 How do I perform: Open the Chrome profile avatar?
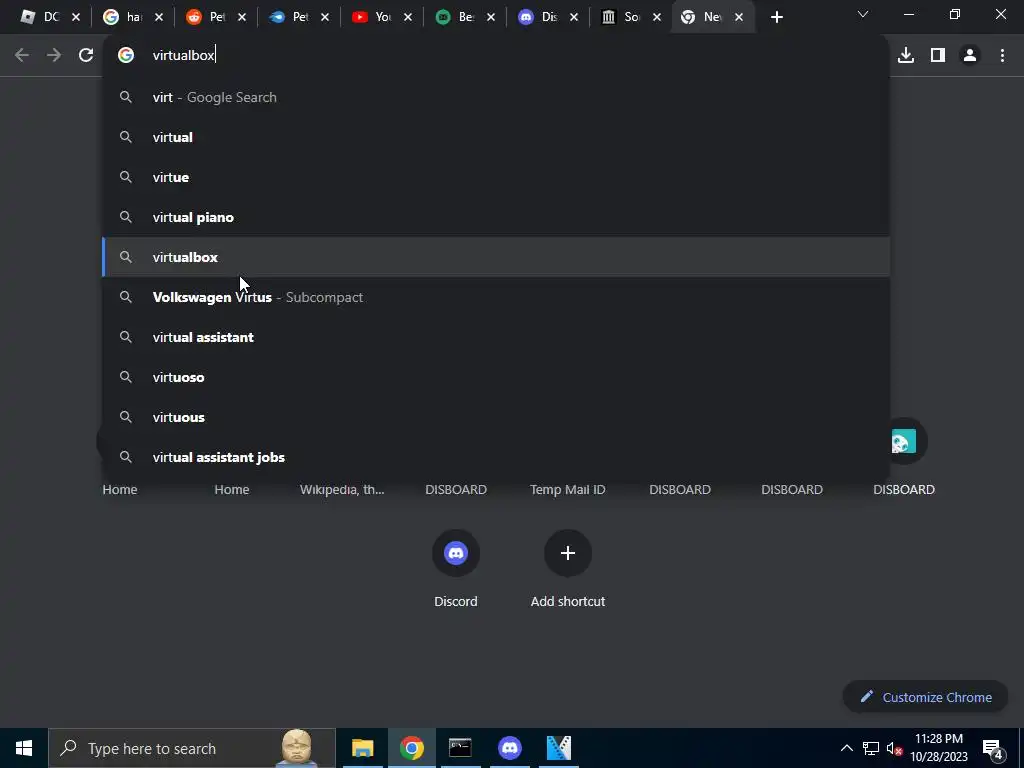(x=970, y=56)
